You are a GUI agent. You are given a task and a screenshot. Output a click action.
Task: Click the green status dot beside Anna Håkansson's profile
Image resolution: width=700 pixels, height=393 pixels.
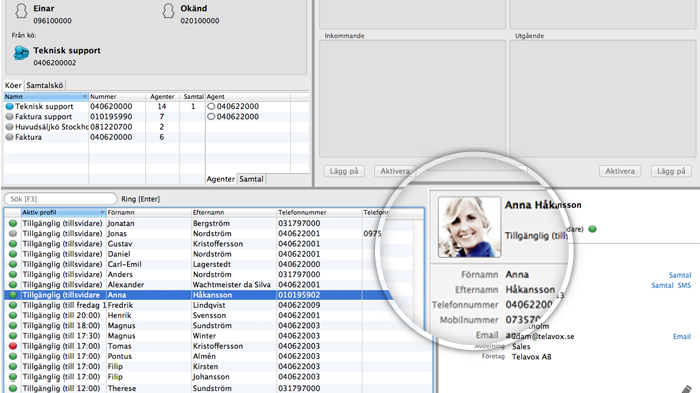coord(592,229)
